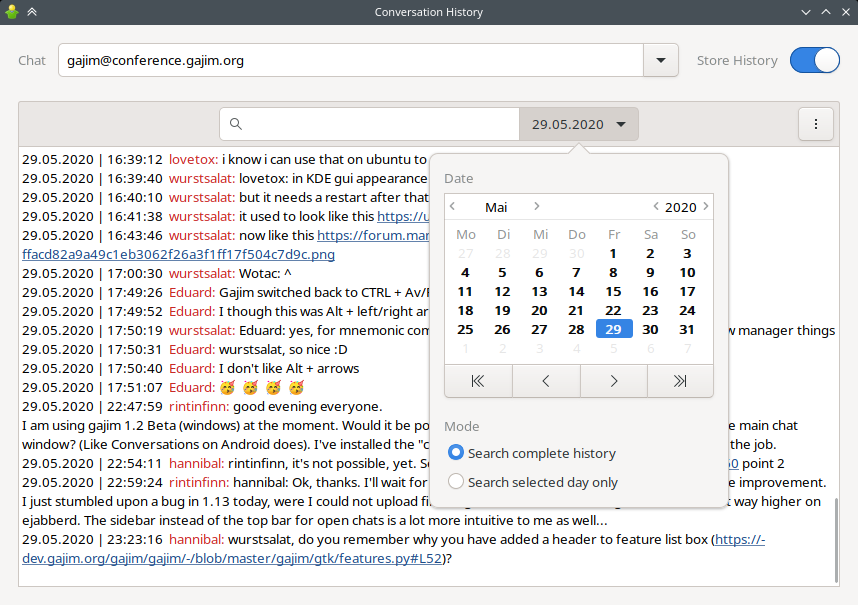Click the Eduard nickname at 17:50:40
This screenshot has height=605, width=858.
[x=192, y=368]
